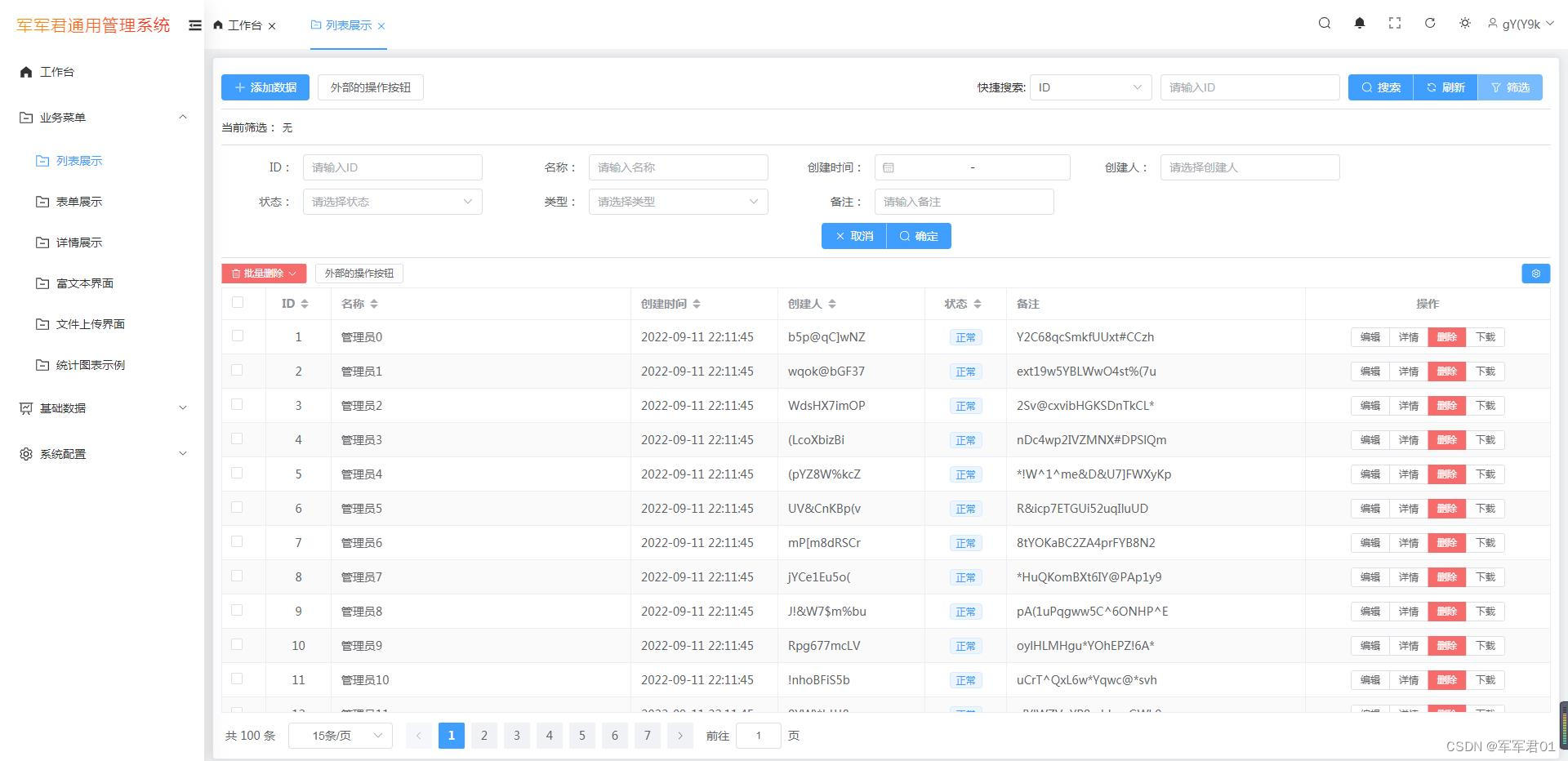Click 确定 in the filter panel
Screen dimensions: 1568x761
click(x=919, y=236)
